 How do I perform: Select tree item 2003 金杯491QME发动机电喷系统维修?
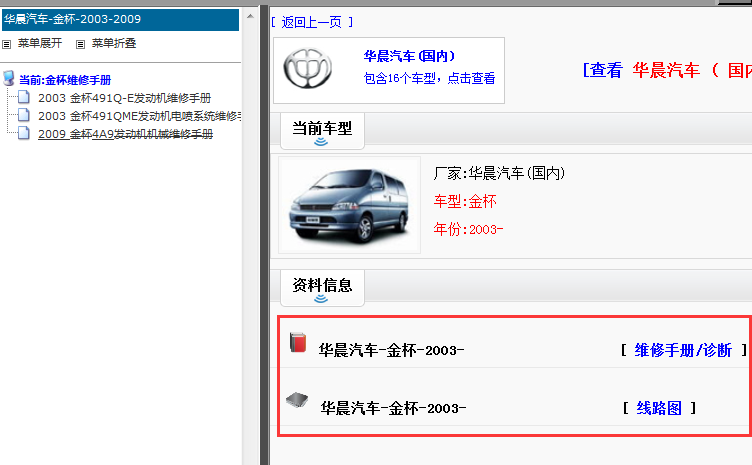(140, 116)
